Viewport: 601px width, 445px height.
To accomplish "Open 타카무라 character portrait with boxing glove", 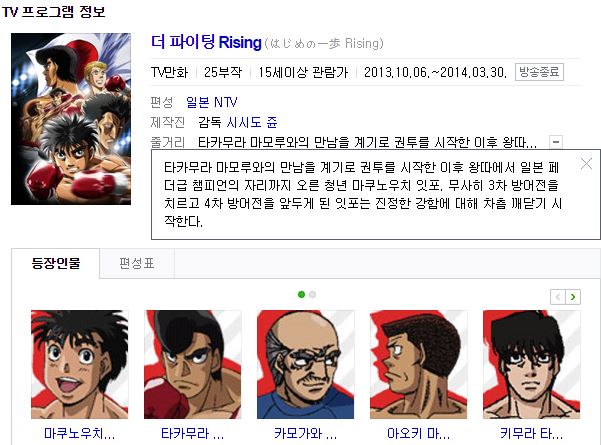I will point(192,365).
